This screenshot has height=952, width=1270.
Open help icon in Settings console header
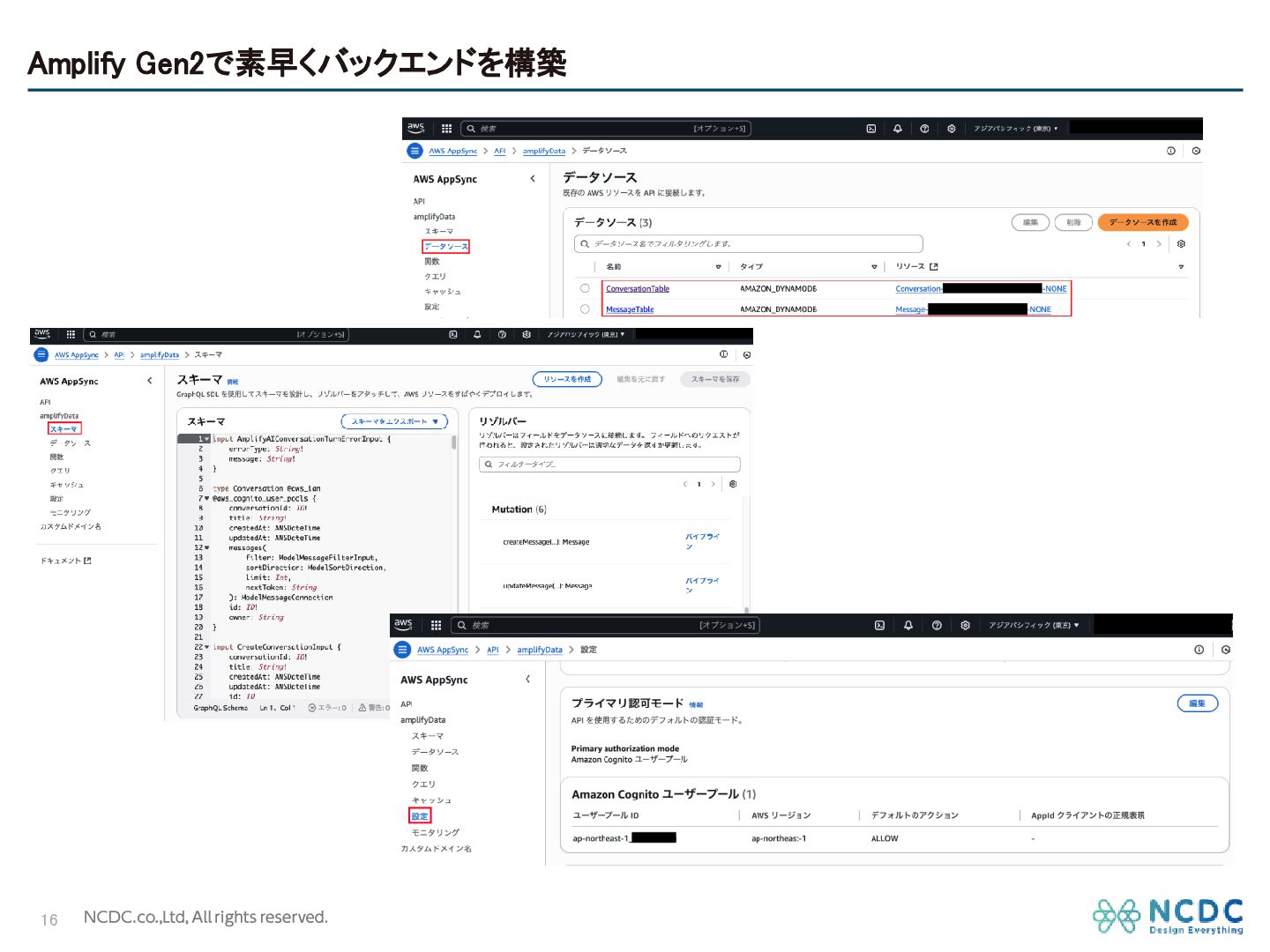937,625
